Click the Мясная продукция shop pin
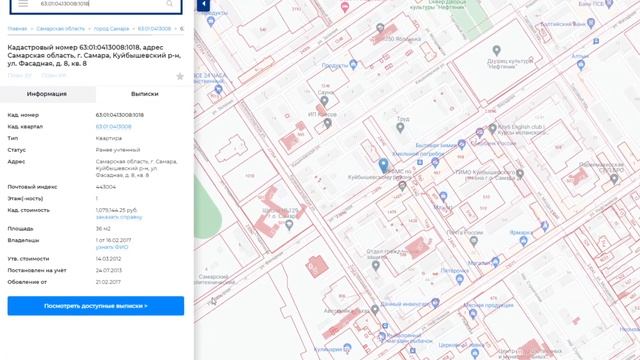640x360 pixels. point(473,314)
